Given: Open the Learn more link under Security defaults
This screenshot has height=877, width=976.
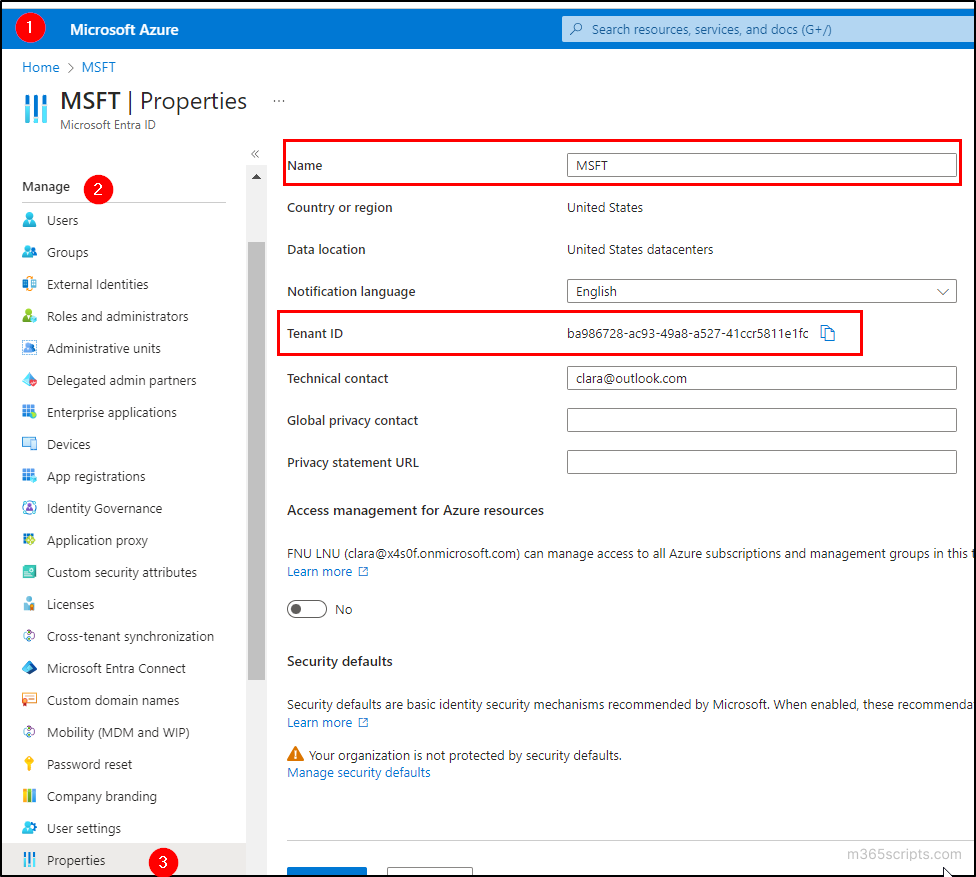Looking at the screenshot, I should 319,722.
